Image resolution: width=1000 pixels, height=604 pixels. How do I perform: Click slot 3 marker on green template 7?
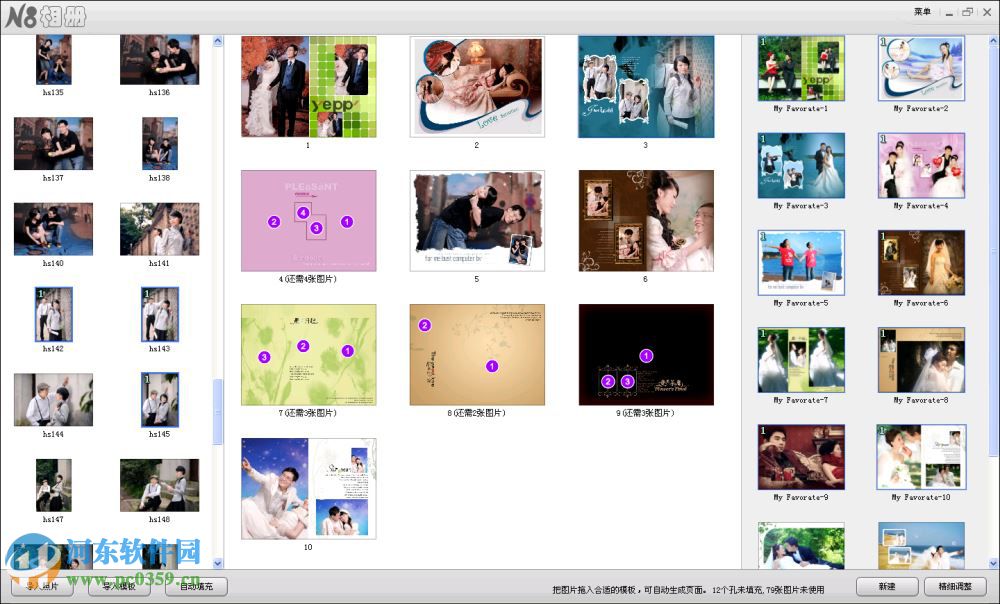[x=263, y=356]
